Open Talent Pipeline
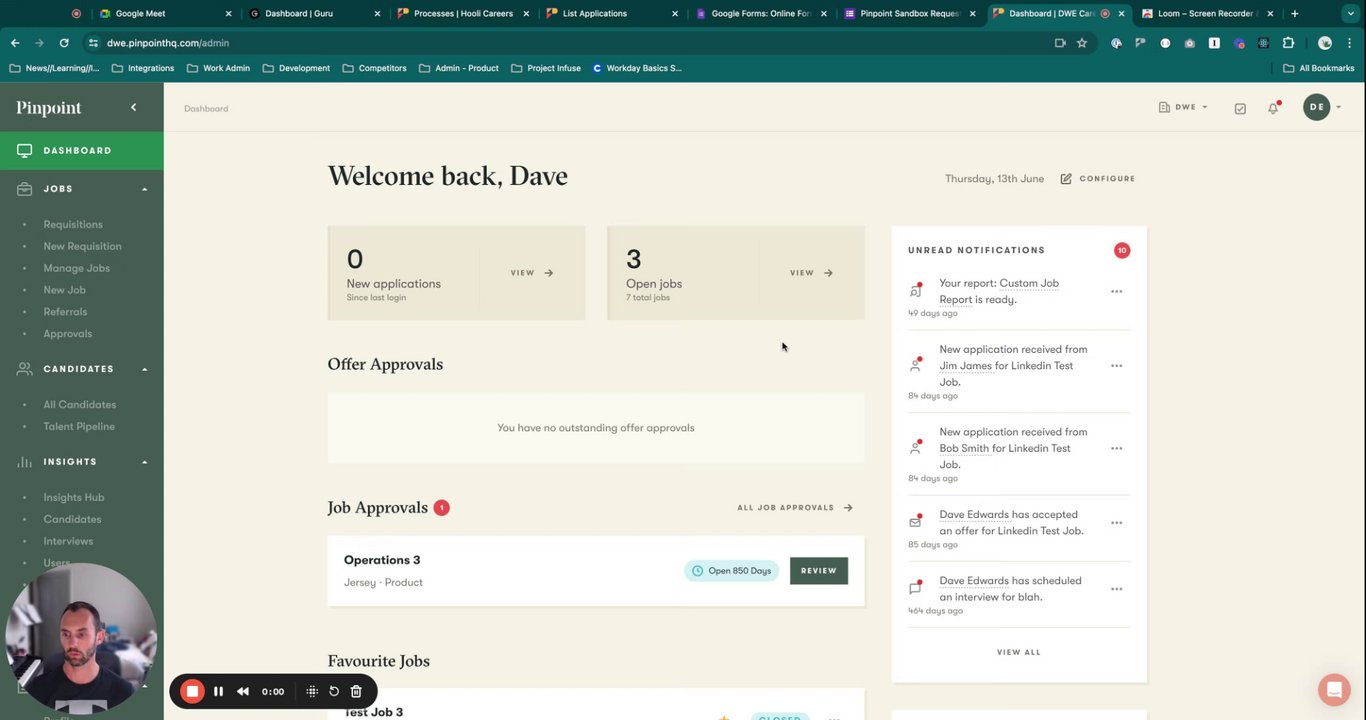This screenshot has width=1366, height=720. tap(79, 427)
